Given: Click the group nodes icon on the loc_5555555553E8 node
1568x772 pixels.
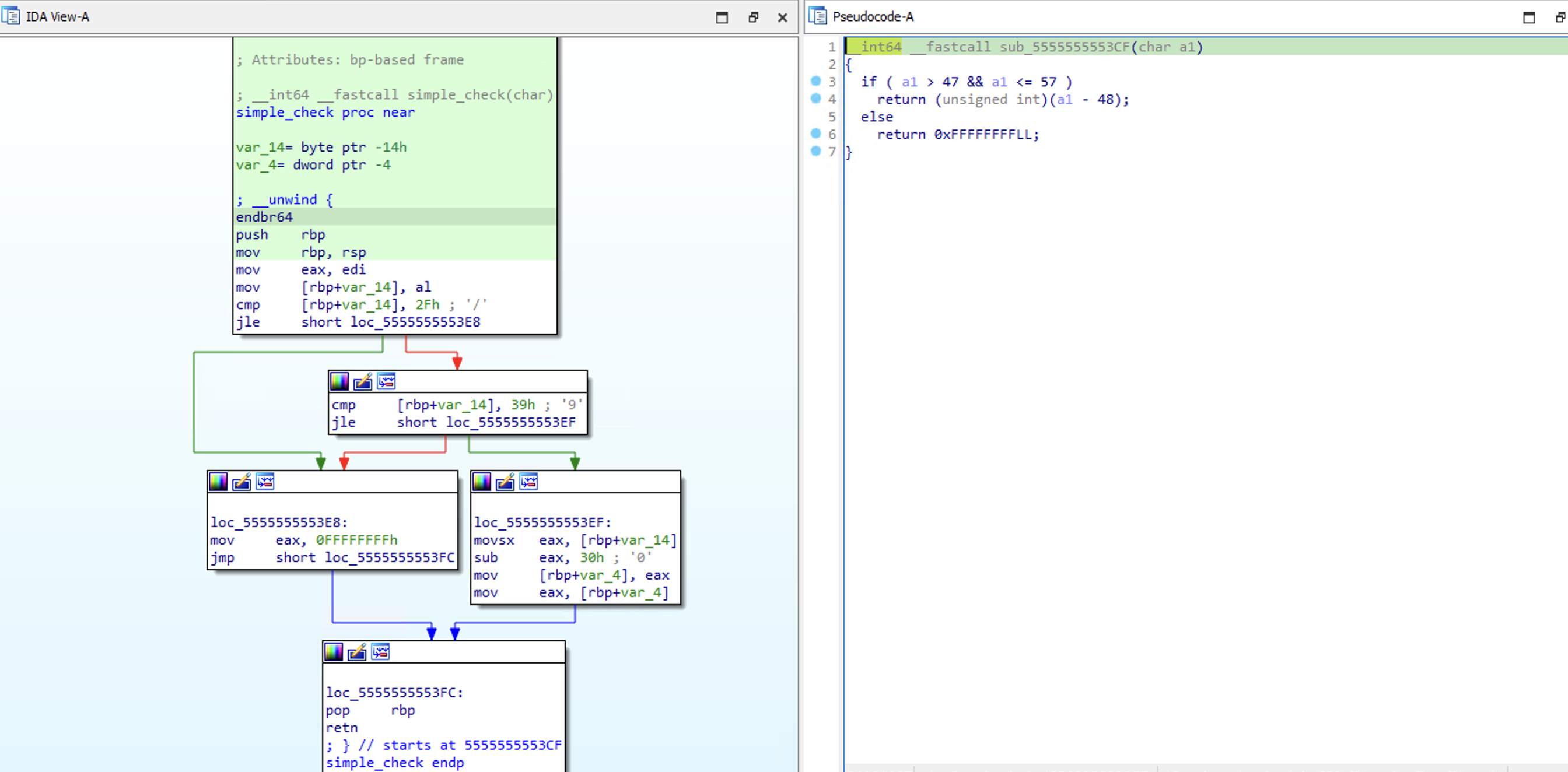Looking at the screenshot, I should pyautogui.click(x=265, y=482).
